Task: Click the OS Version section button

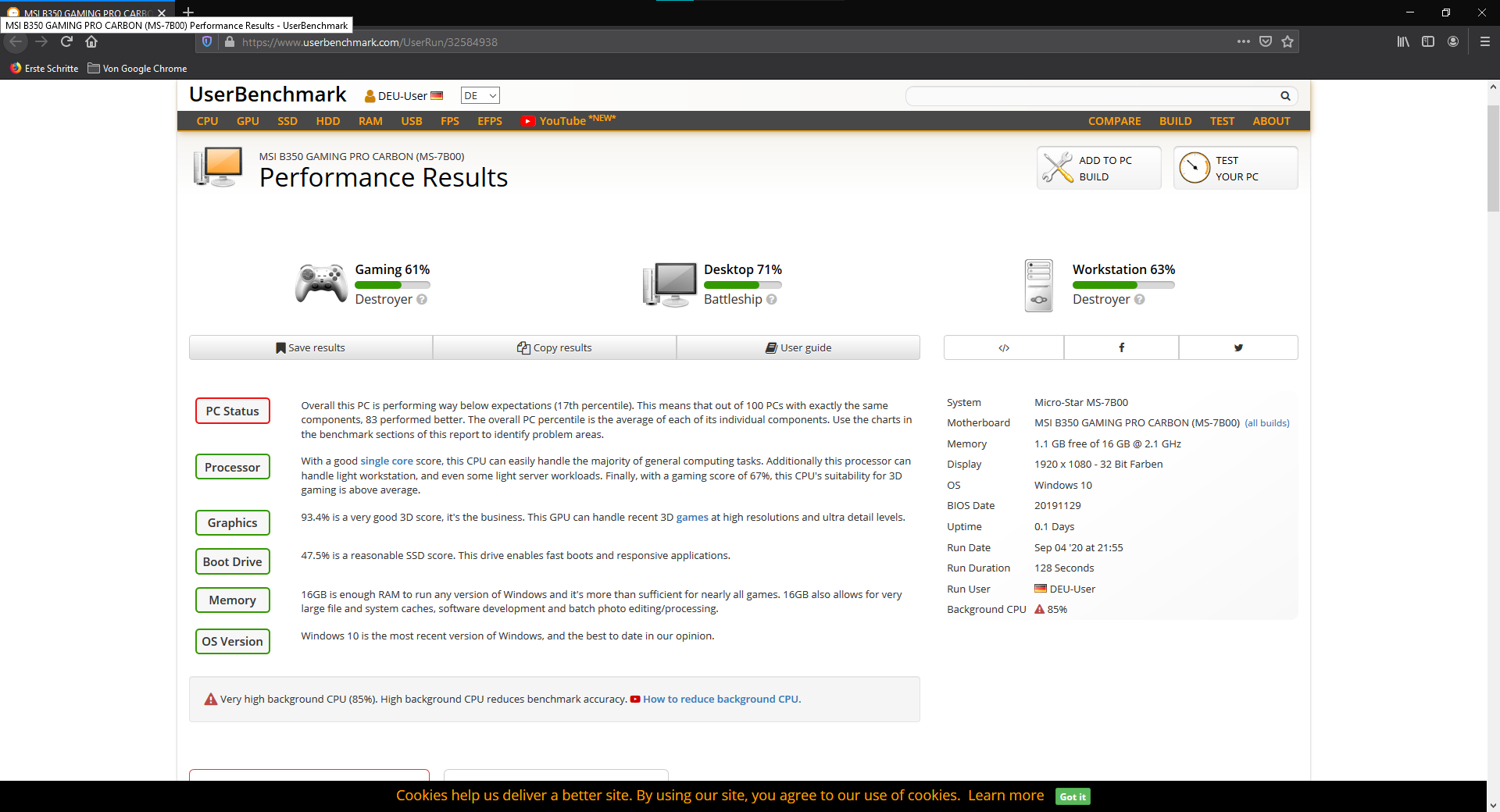Action: 233,641
